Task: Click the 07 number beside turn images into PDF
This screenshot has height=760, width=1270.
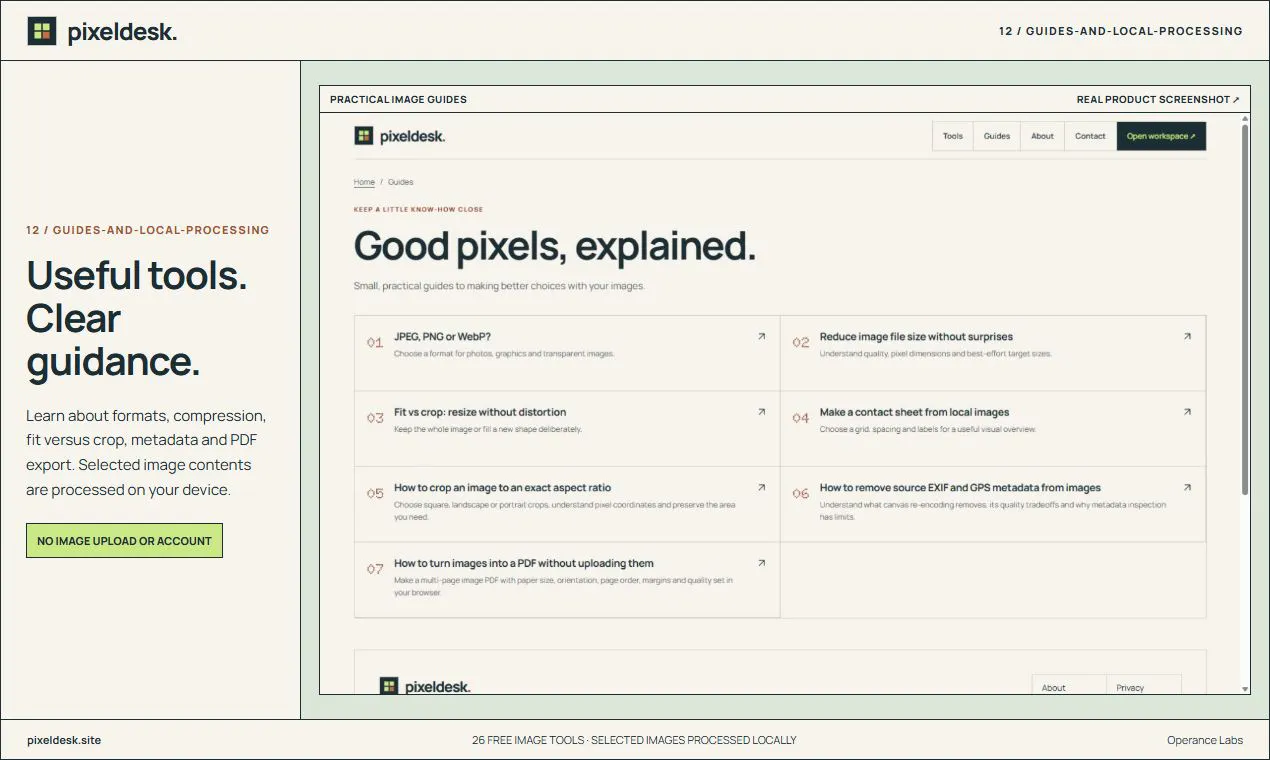Action: point(375,569)
